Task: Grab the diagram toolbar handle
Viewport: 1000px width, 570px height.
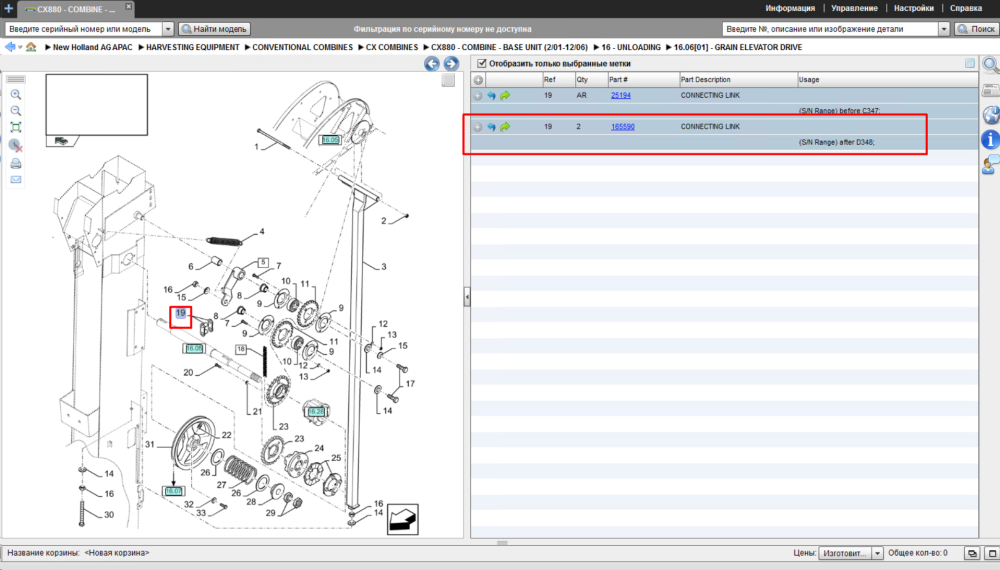Action: [x=16, y=80]
